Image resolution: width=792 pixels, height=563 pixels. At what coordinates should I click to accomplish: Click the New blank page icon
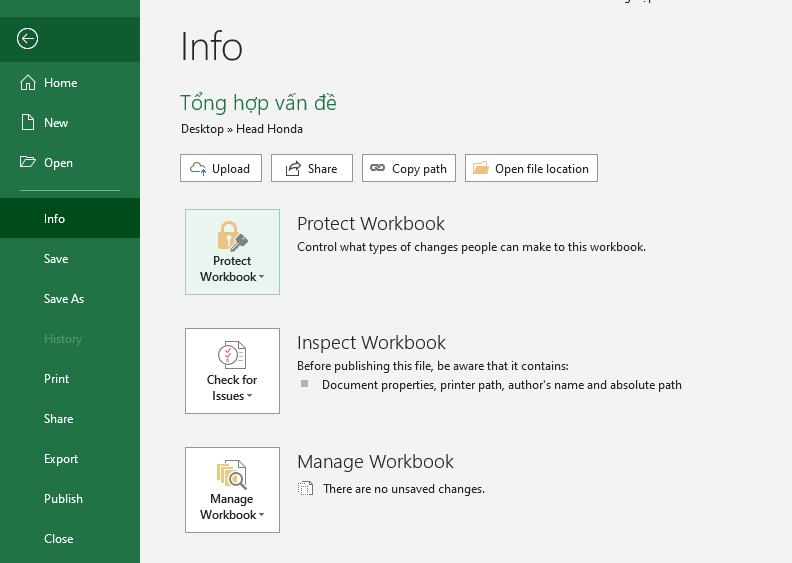[x=28, y=123]
